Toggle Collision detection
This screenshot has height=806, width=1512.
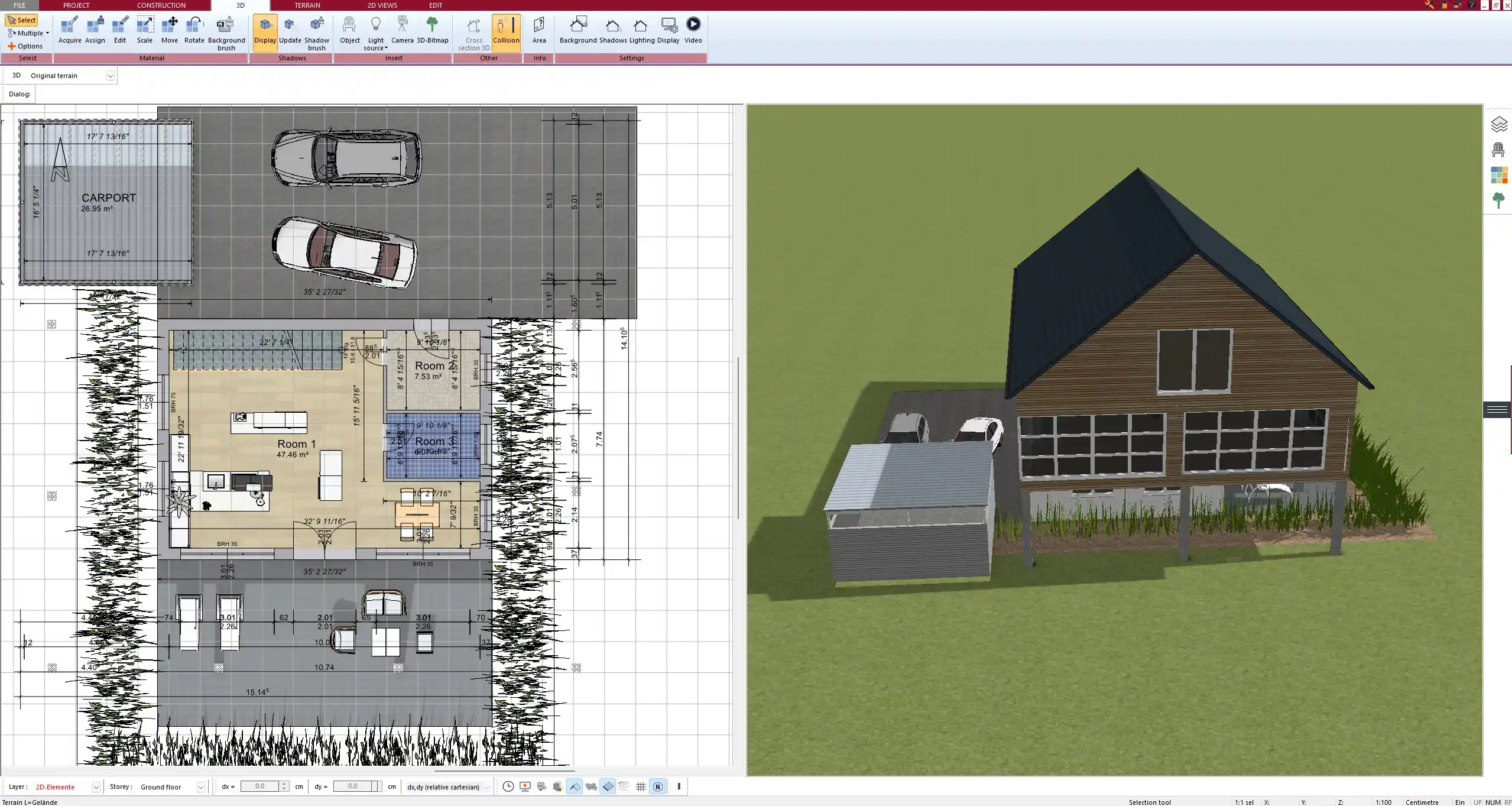coord(506,32)
